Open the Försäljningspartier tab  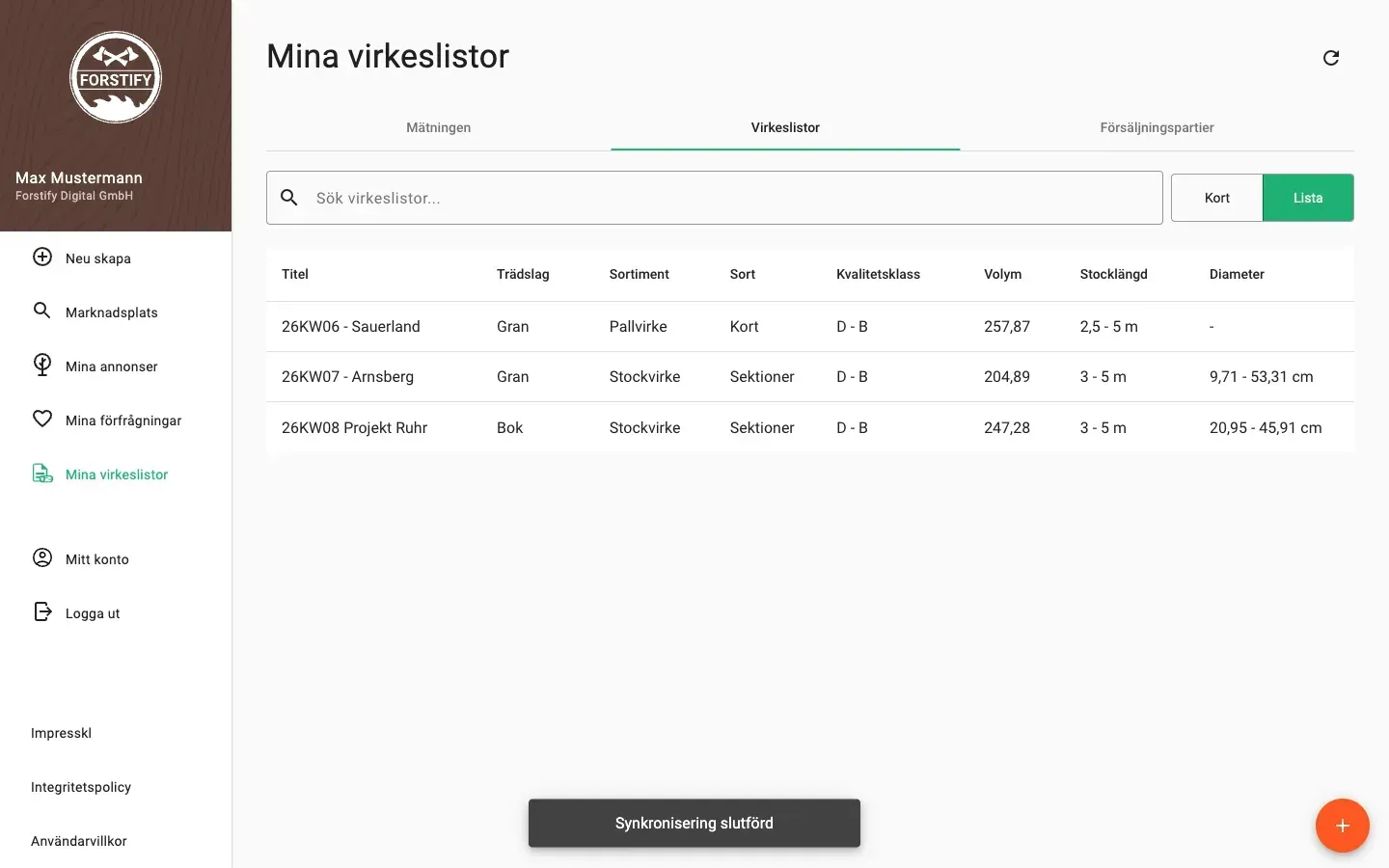tap(1157, 127)
